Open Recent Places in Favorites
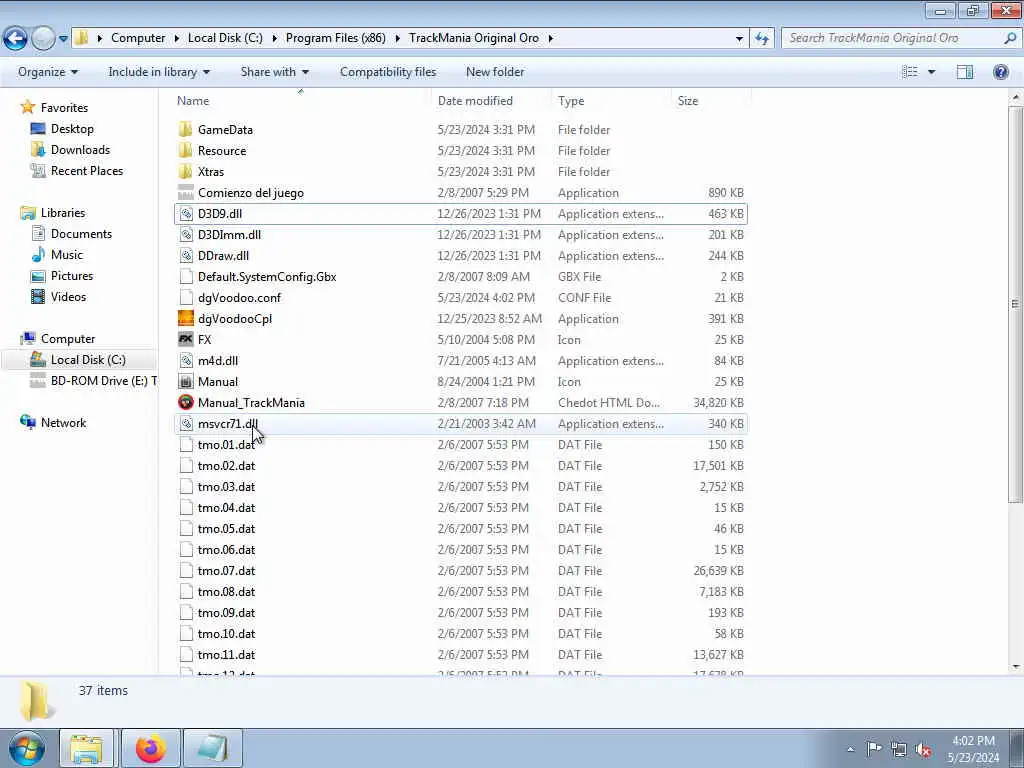The image size is (1024, 768). click(x=87, y=170)
